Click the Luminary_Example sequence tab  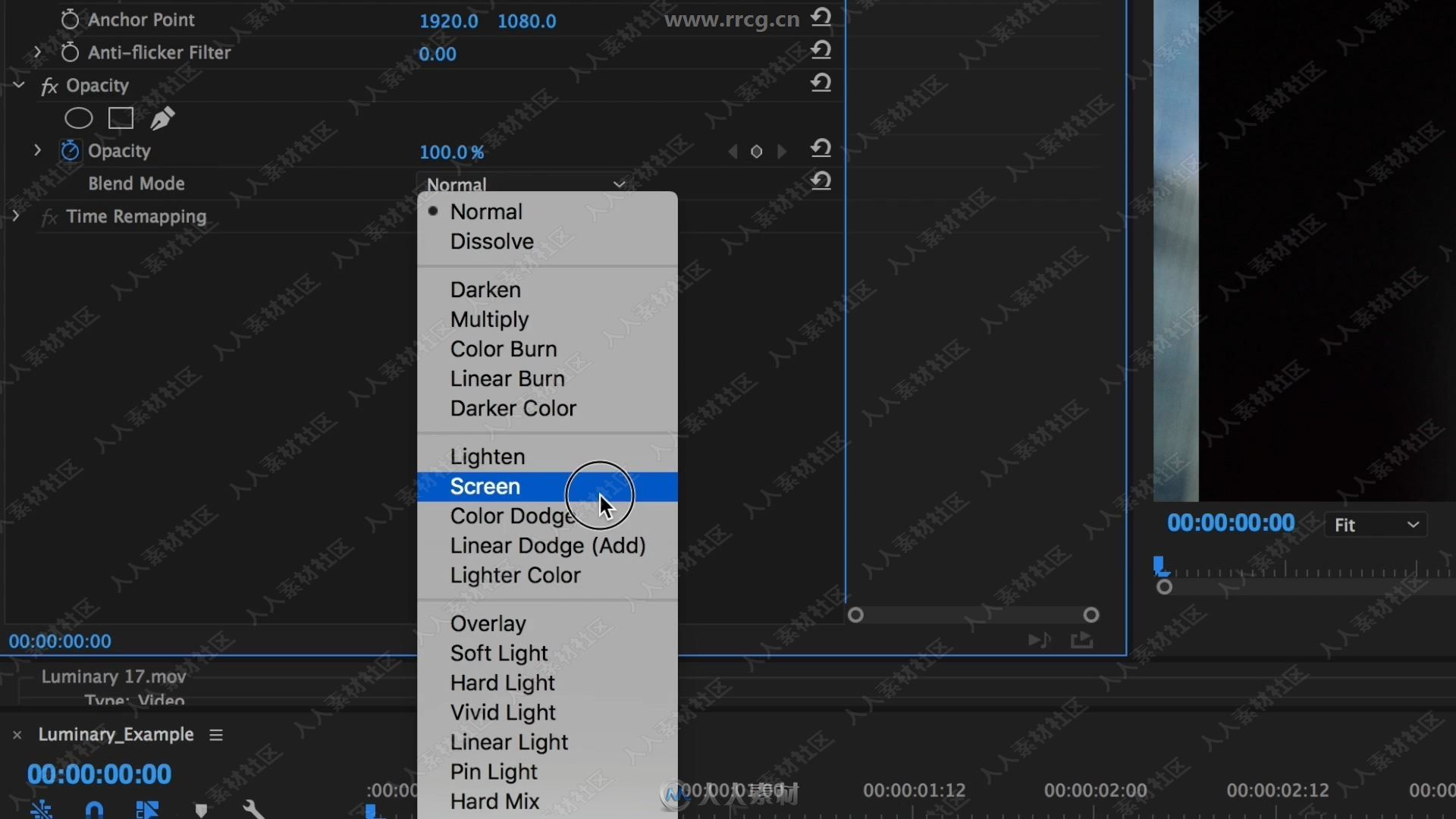pos(115,734)
